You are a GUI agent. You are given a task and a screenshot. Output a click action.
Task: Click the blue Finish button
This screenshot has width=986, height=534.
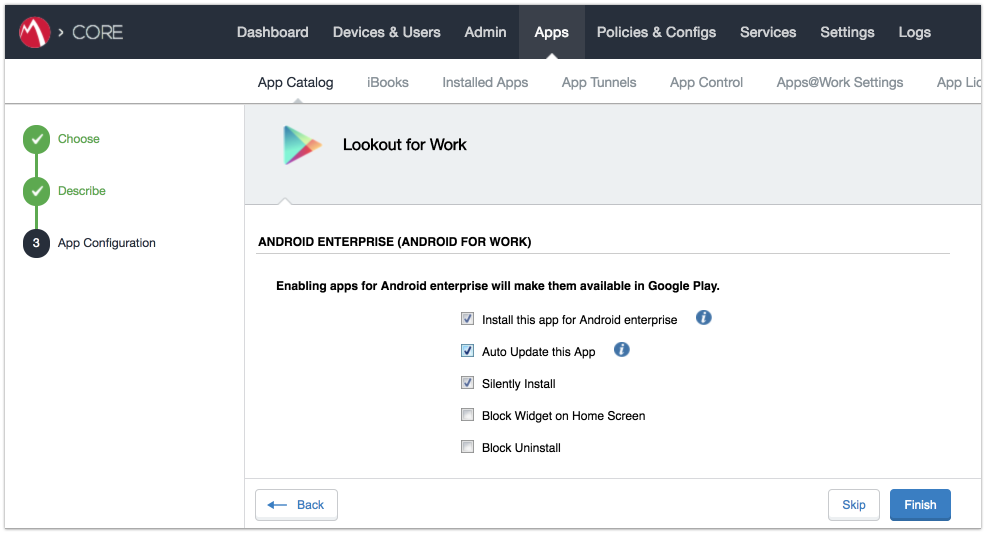tap(920, 505)
